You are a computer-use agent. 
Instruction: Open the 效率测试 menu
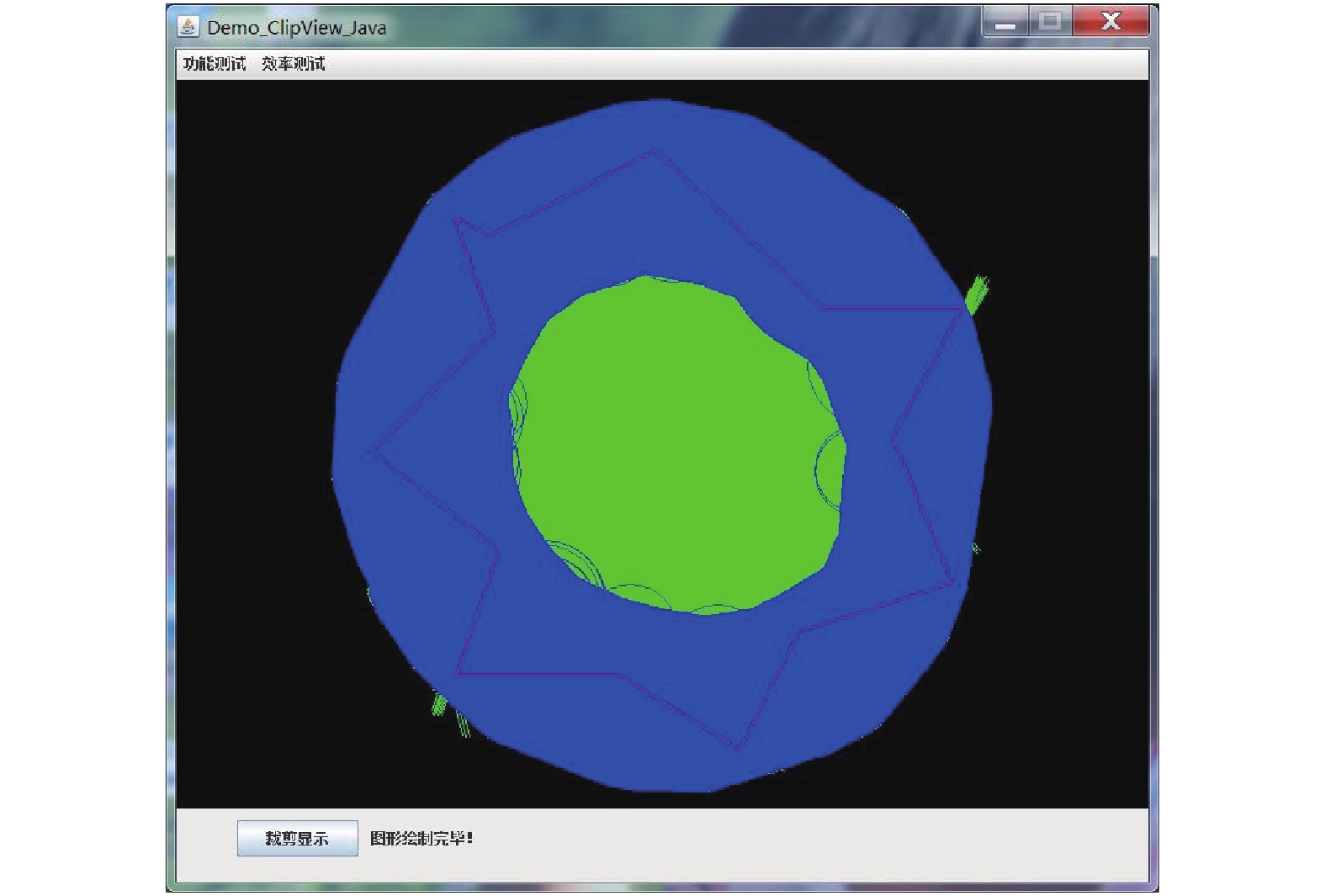293,64
